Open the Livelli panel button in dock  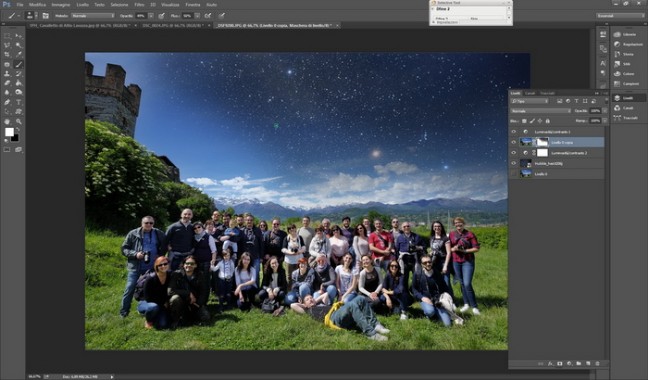[x=628, y=98]
